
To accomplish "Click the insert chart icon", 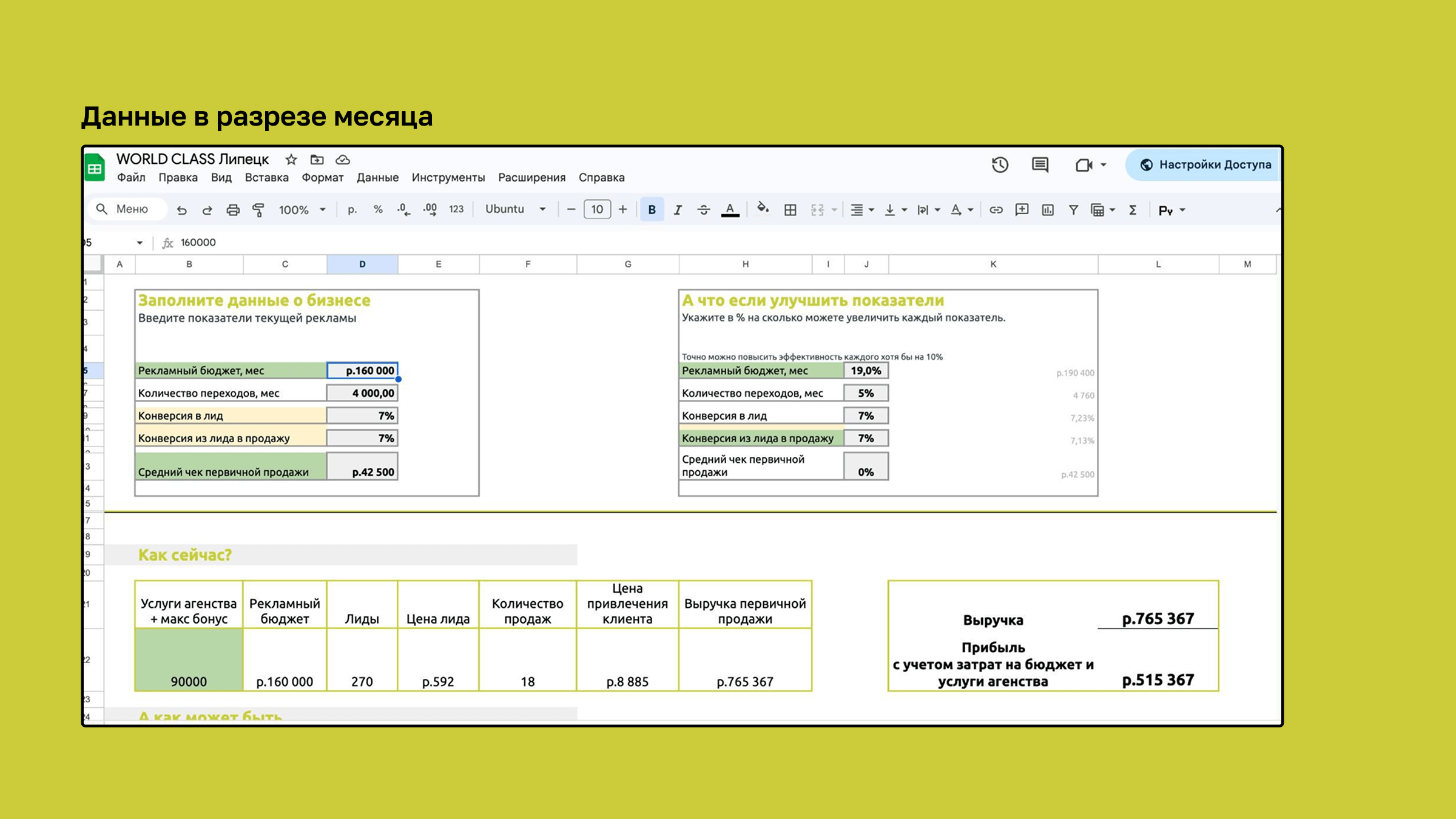I will pyautogui.click(x=1048, y=210).
